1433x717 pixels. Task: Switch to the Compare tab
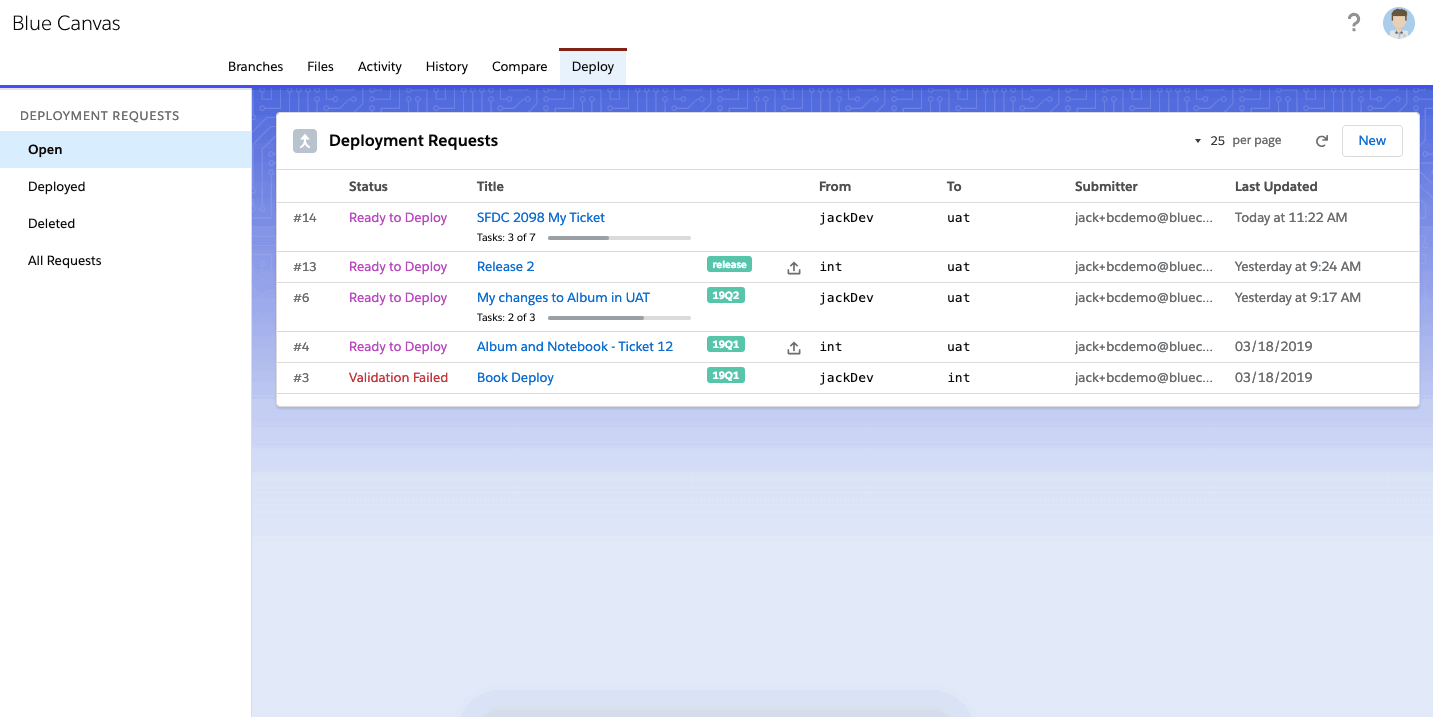point(519,67)
